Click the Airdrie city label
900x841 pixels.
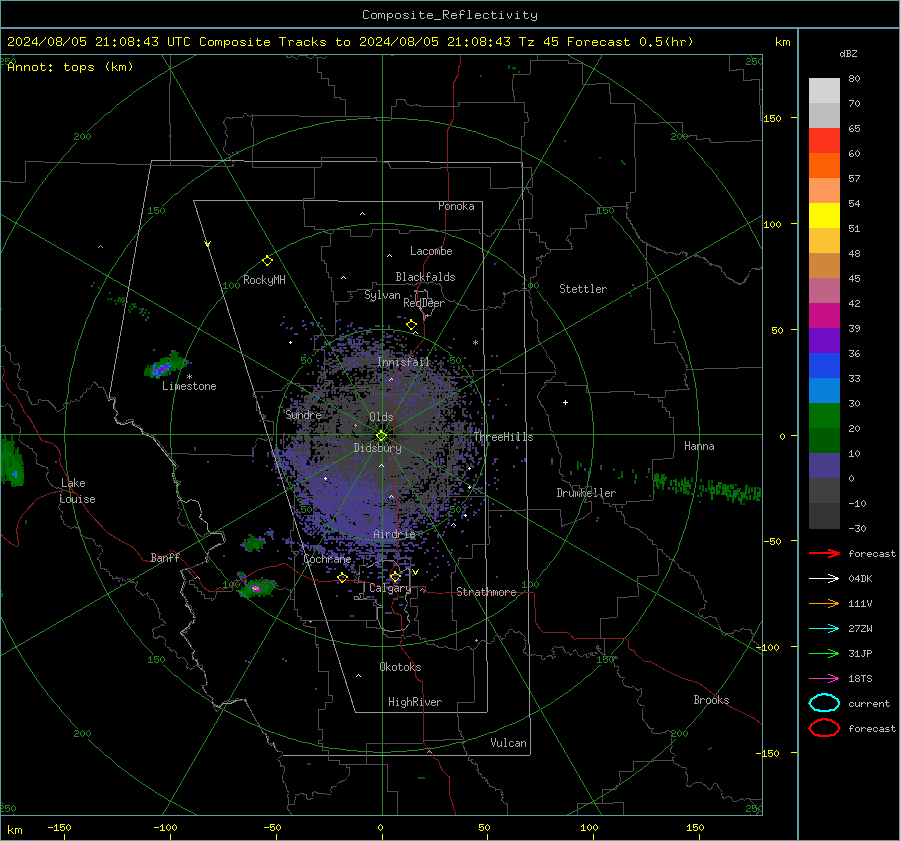[394, 534]
